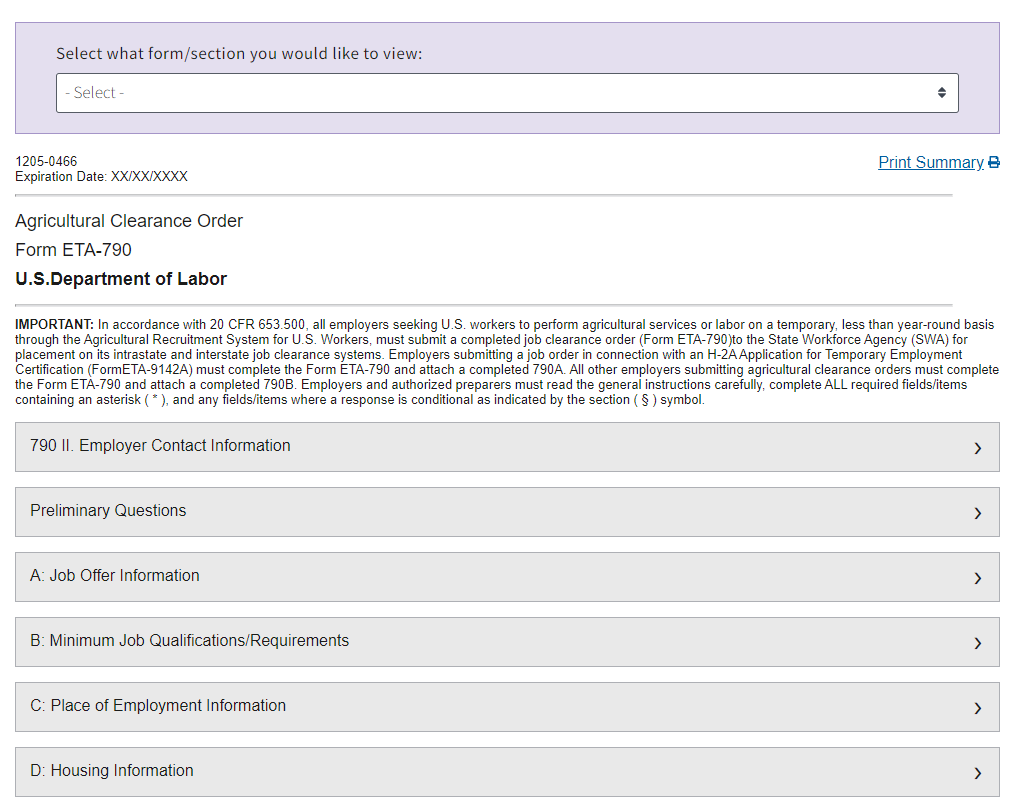Expand B: Minimum Job Qualifications/Requirements section
The width and height of the screenshot is (1015, 805).
pos(190,641)
